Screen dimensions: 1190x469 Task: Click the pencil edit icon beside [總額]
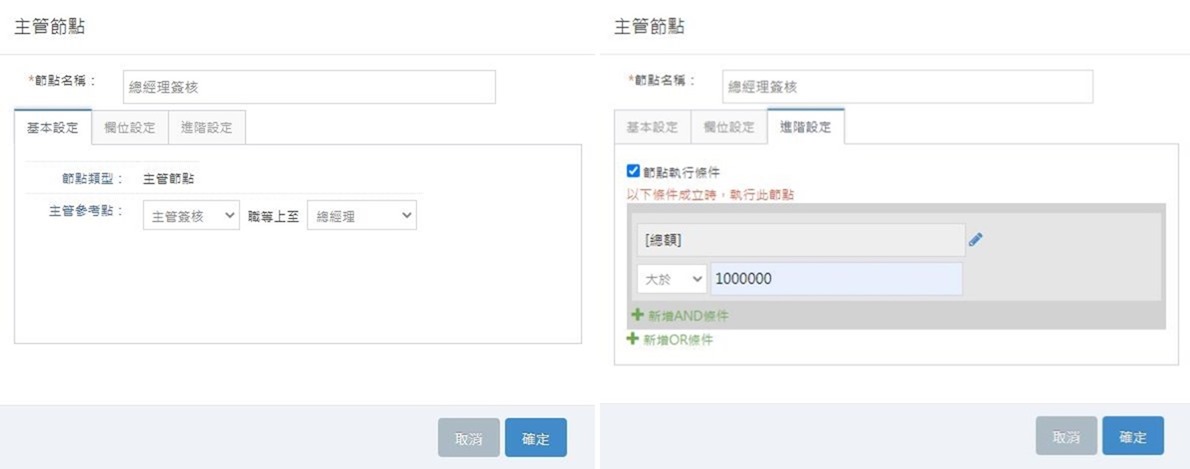tap(976, 240)
